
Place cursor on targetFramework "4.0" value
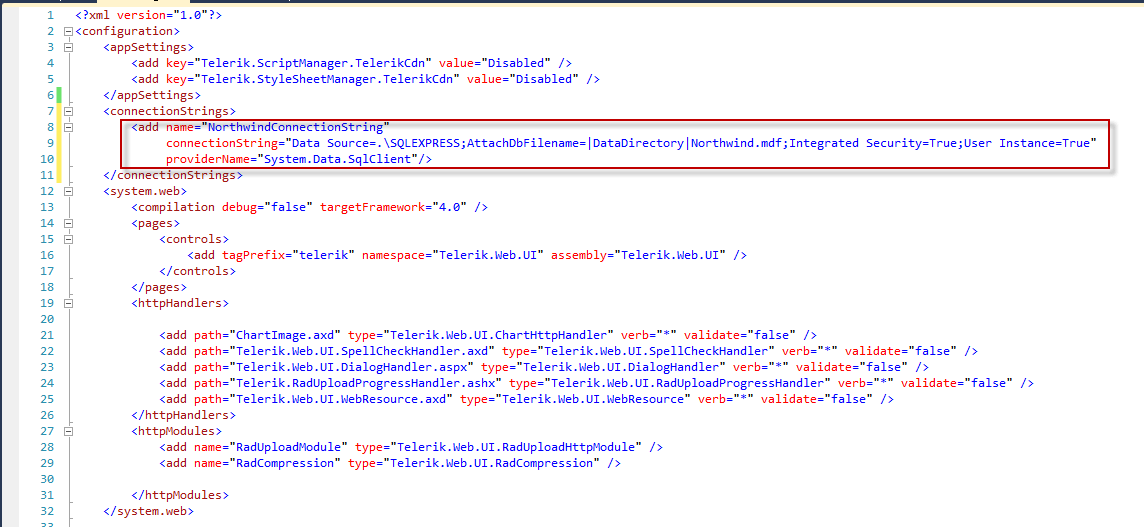pyautogui.click(x=451, y=207)
